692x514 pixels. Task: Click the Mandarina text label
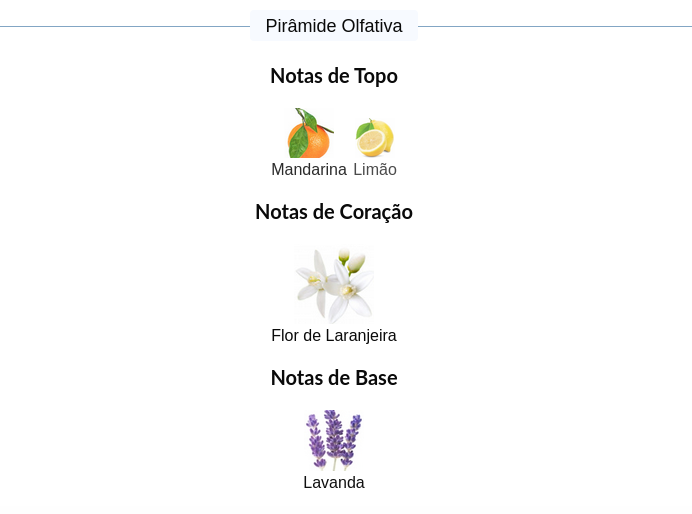coord(309,169)
